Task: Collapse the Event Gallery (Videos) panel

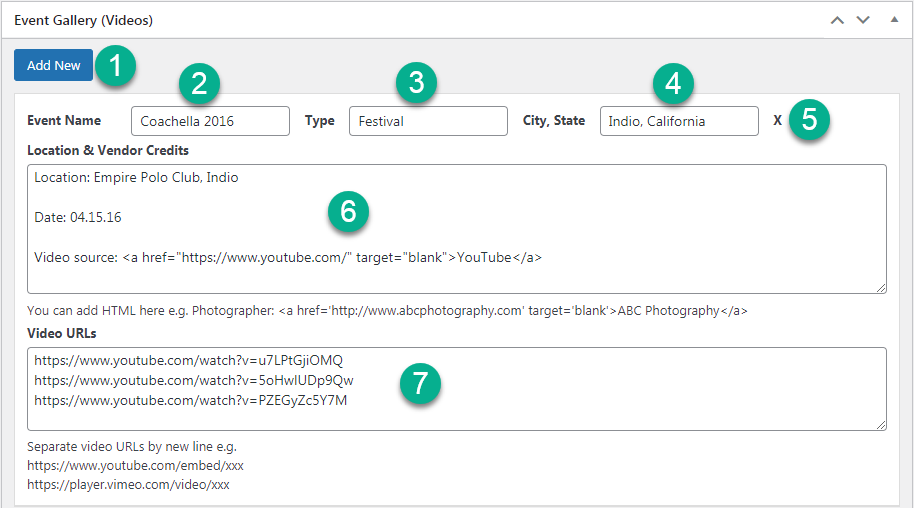Action: [894, 19]
